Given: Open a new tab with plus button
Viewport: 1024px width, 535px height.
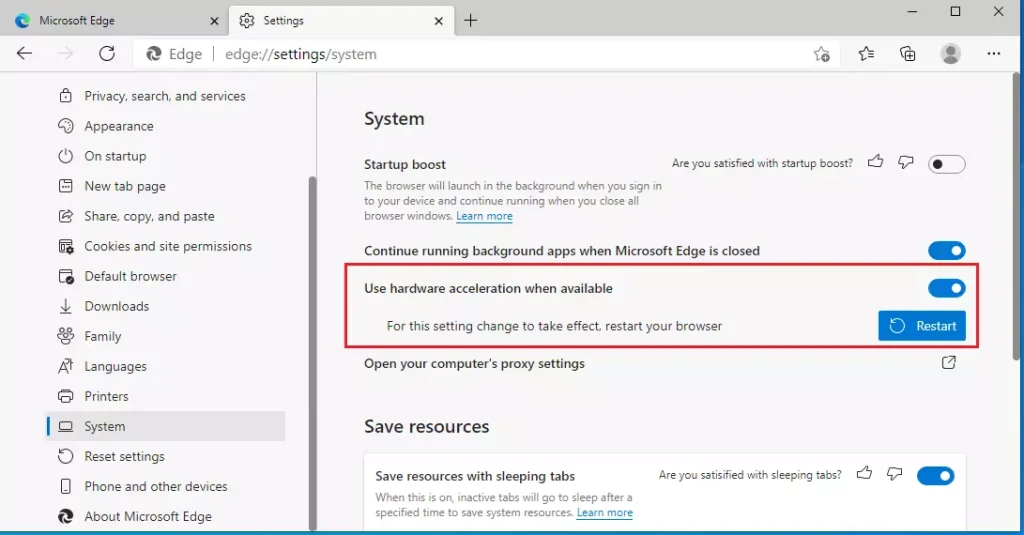Looking at the screenshot, I should [x=470, y=21].
